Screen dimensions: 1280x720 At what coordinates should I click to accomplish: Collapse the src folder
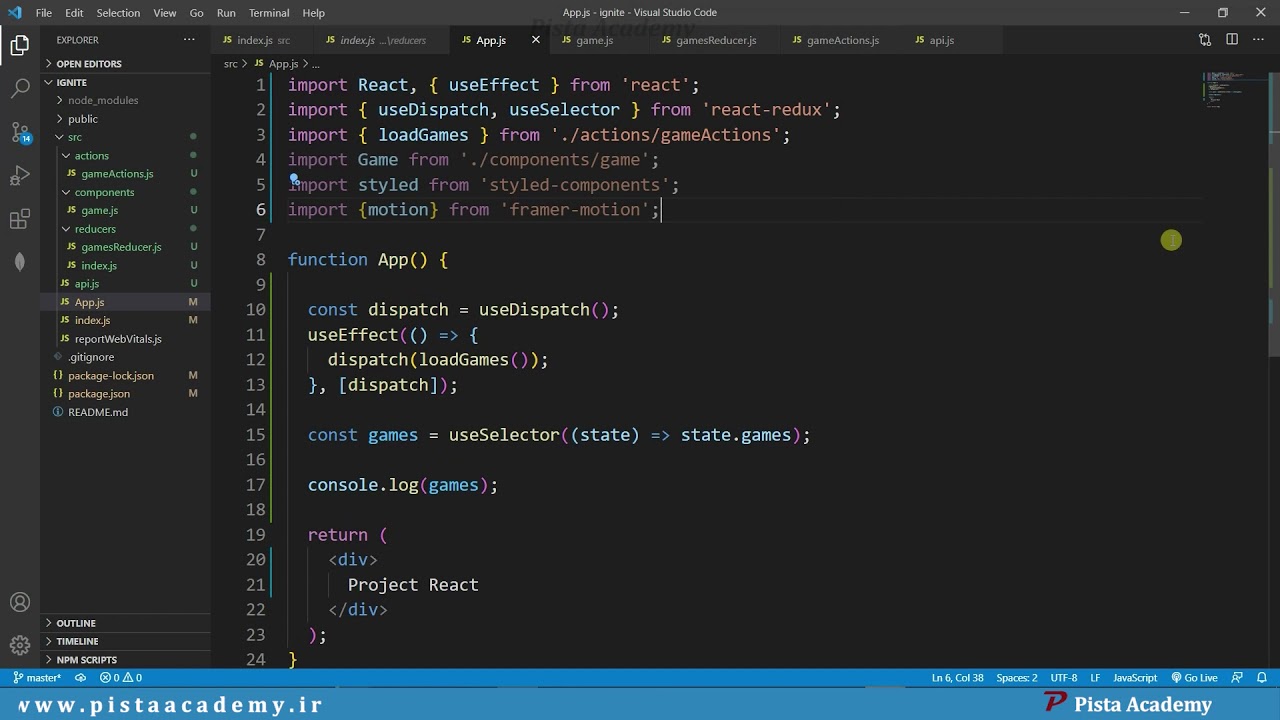75,137
